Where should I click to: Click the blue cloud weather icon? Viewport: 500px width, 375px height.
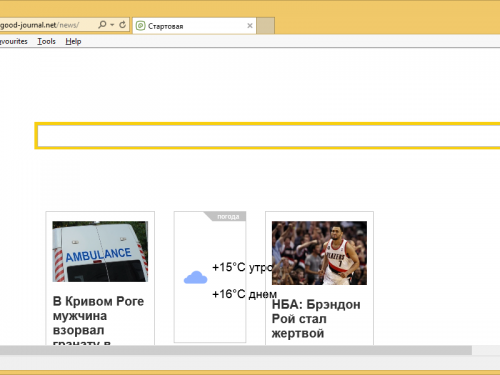click(x=196, y=277)
